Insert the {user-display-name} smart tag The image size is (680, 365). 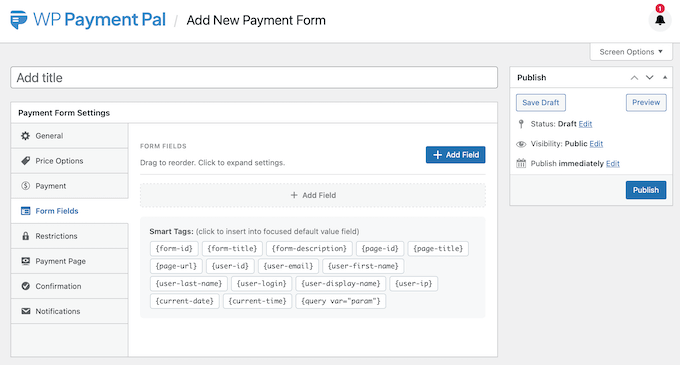click(340, 284)
